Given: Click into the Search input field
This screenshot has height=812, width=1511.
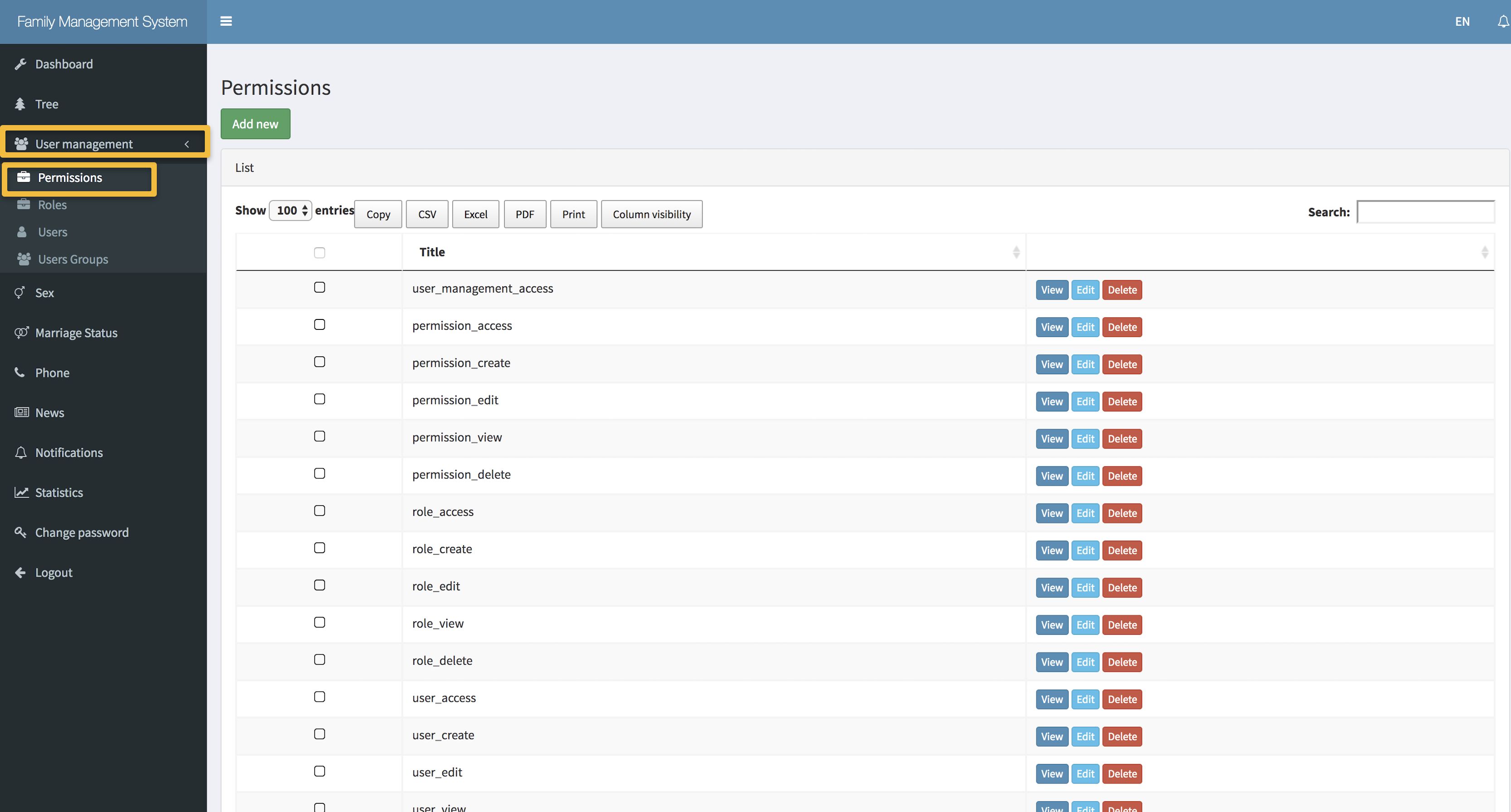Looking at the screenshot, I should coord(1425,212).
